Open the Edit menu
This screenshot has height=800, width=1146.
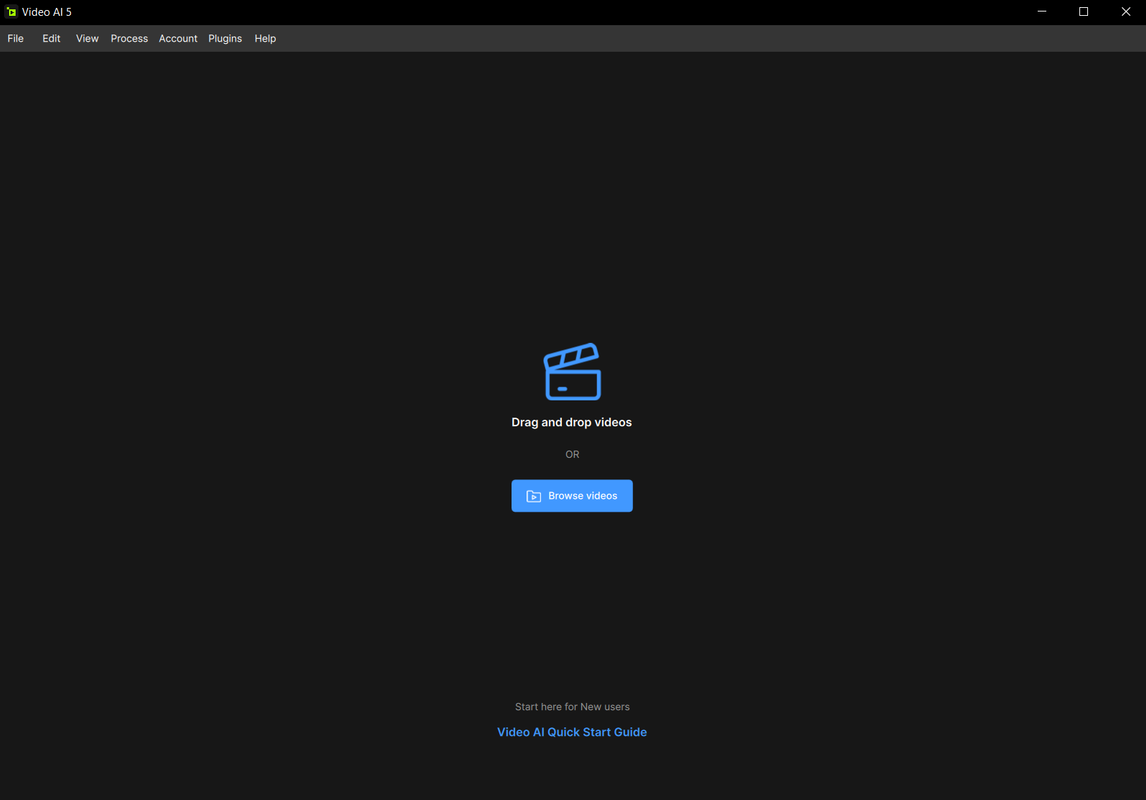tap(51, 39)
